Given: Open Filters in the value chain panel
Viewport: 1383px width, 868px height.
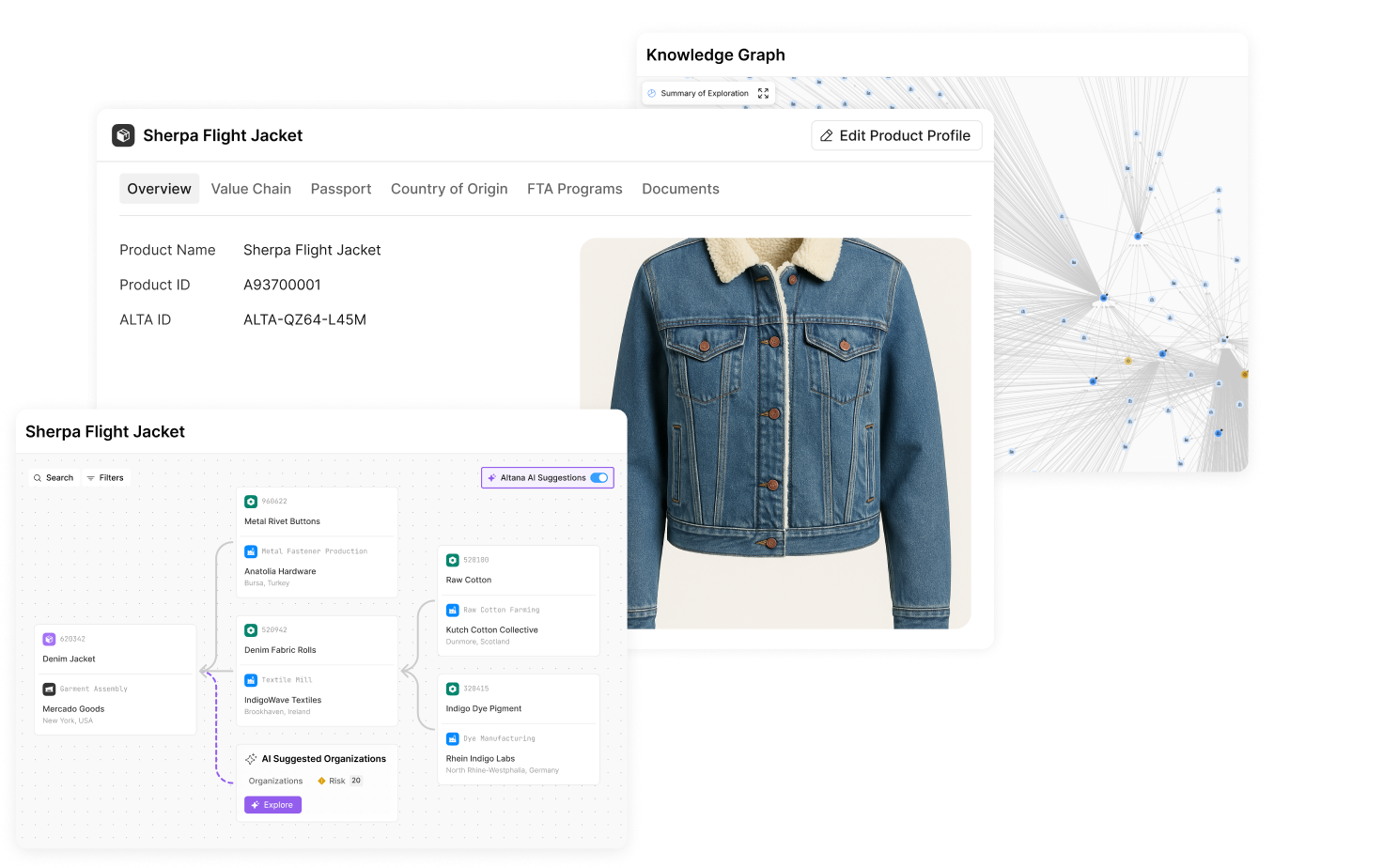Looking at the screenshot, I should pyautogui.click(x=105, y=478).
